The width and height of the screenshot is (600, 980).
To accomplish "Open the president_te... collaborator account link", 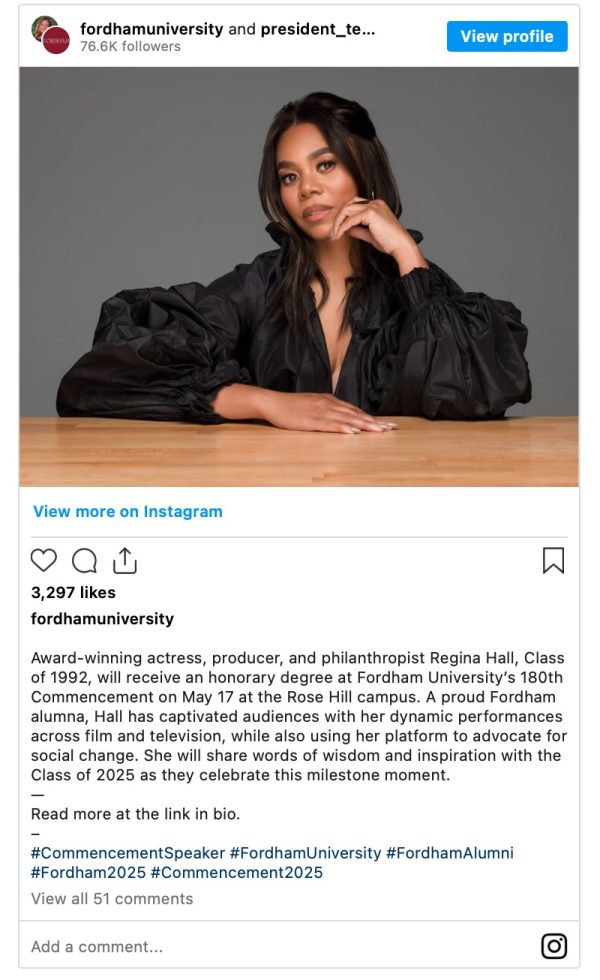I will [318, 29].
